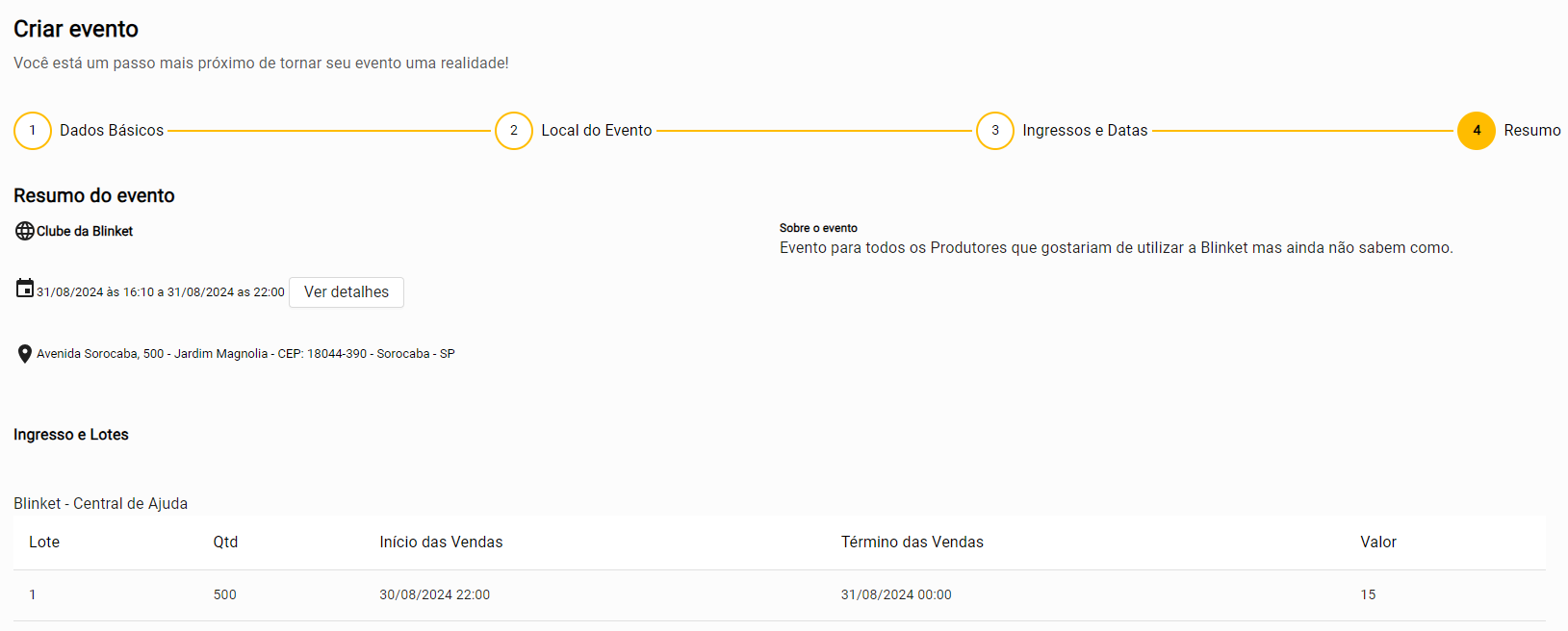Click step 3 circle for Ingressos e Datas
The image size is (1568, 631).
995,131
